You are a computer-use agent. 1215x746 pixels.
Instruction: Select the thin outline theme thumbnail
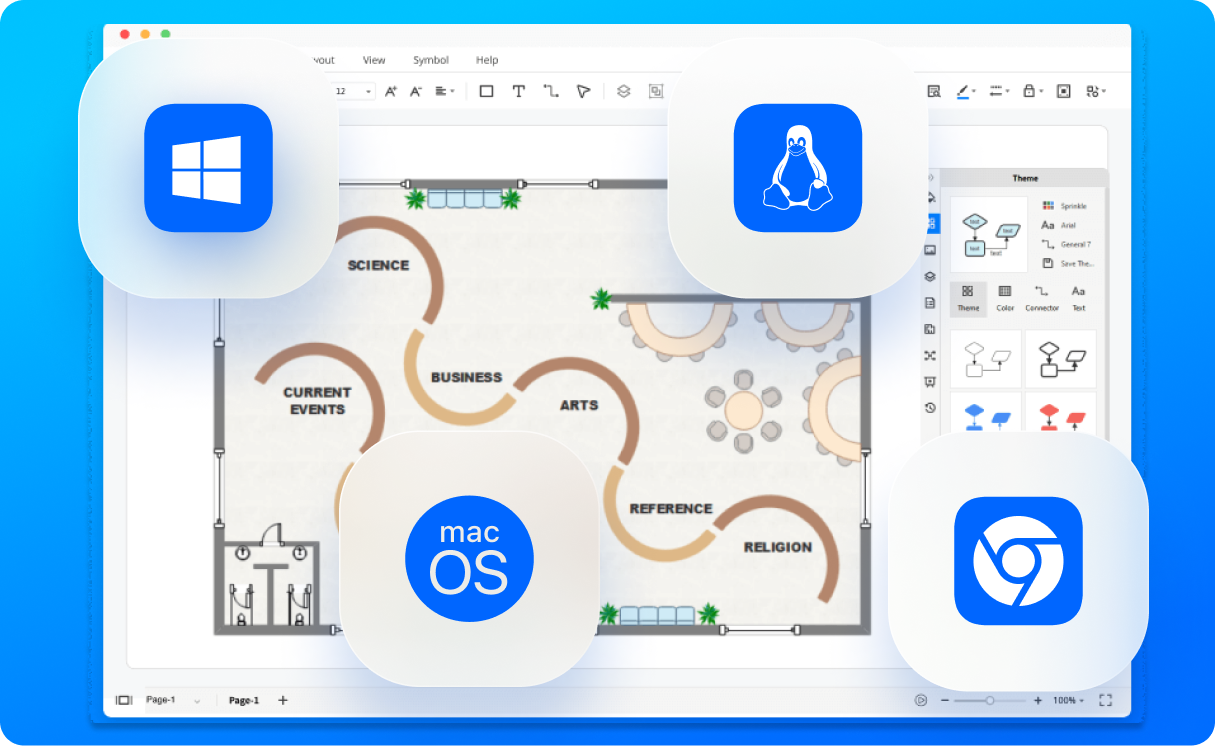click(986, 359)
